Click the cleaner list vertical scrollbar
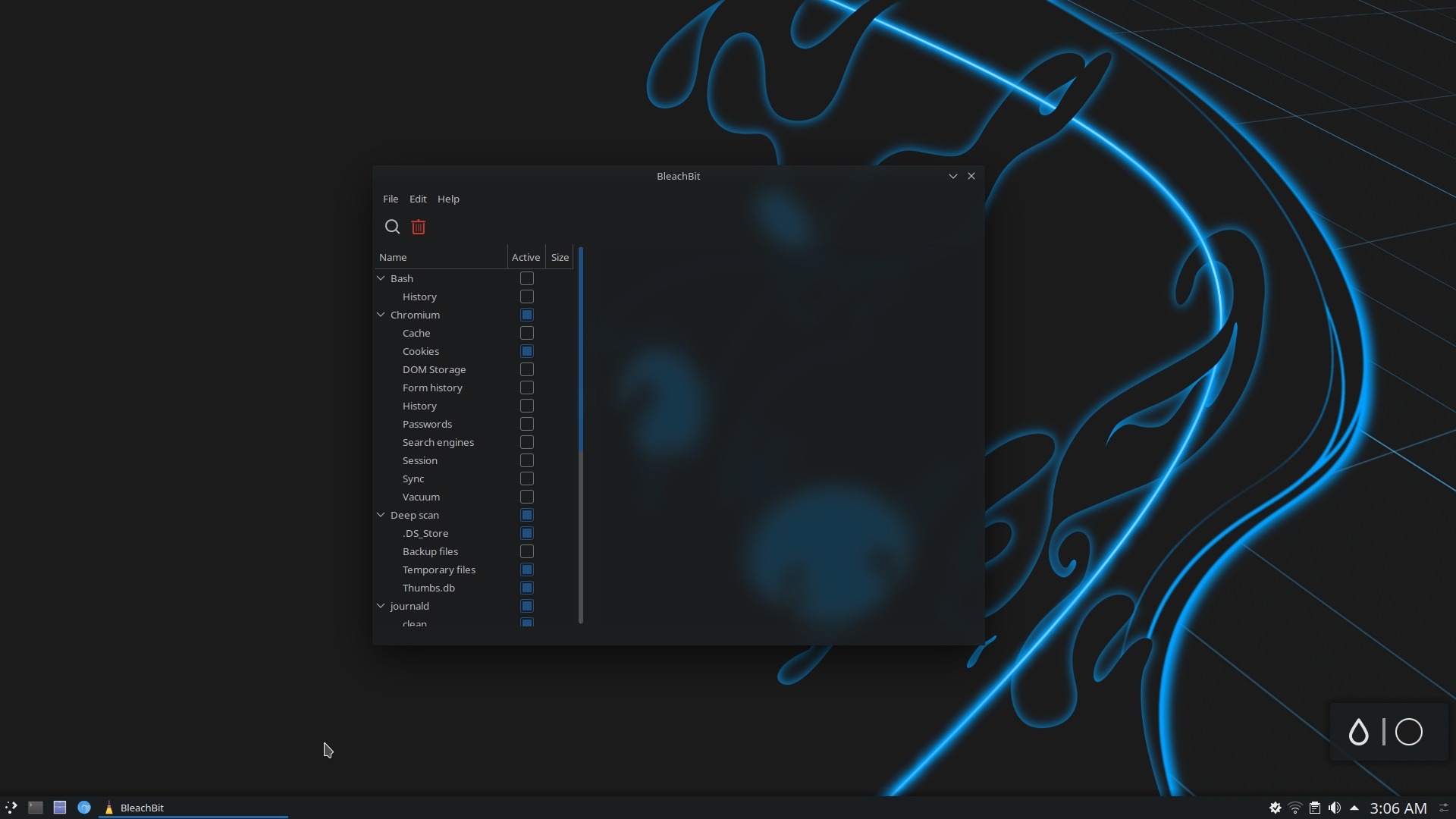The image size is (1456, 819). [x=581, y=435]
